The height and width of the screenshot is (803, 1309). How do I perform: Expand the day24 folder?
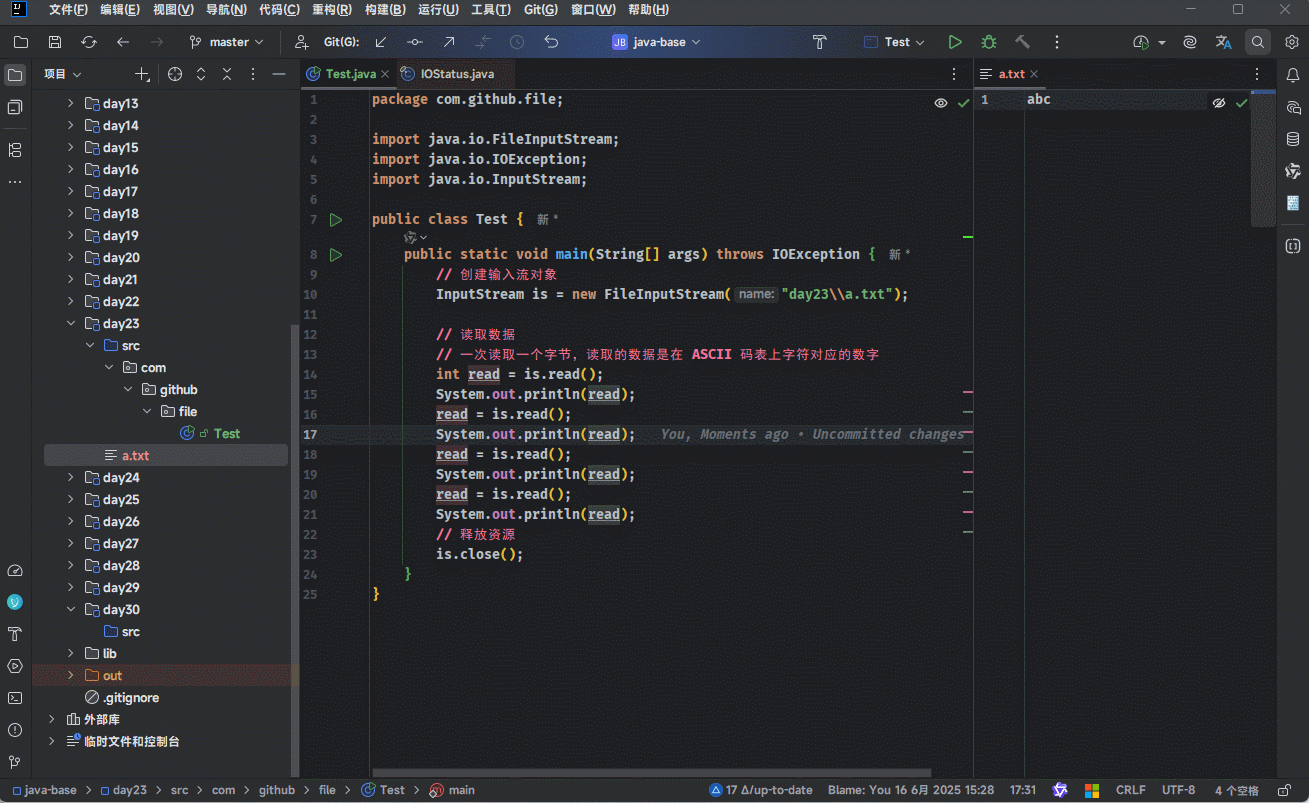(x=71, y=478)
